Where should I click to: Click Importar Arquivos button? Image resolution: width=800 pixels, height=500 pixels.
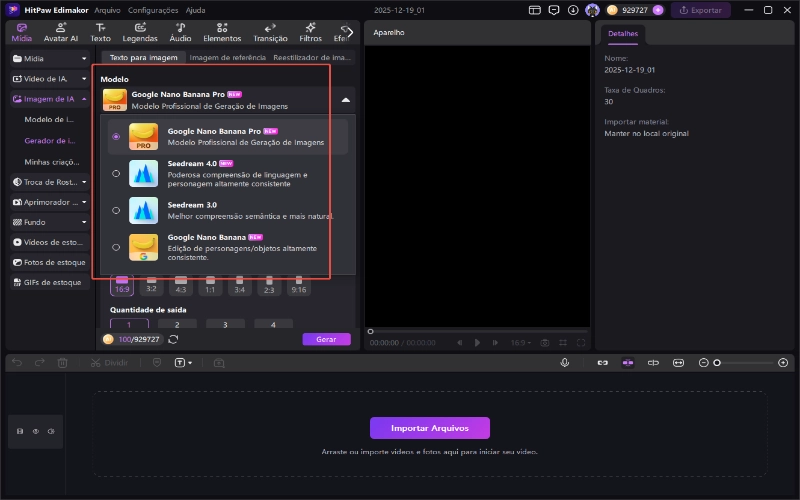(x=430, y=428)
